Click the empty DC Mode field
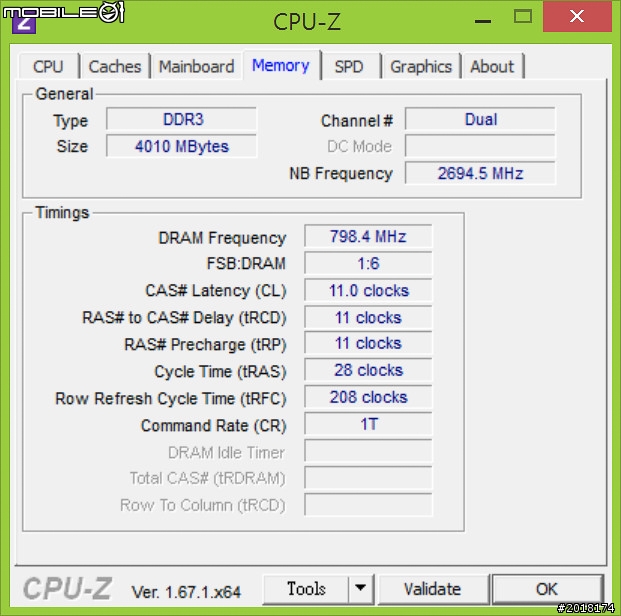The image size is (621, 616). (x=480, y=146)
